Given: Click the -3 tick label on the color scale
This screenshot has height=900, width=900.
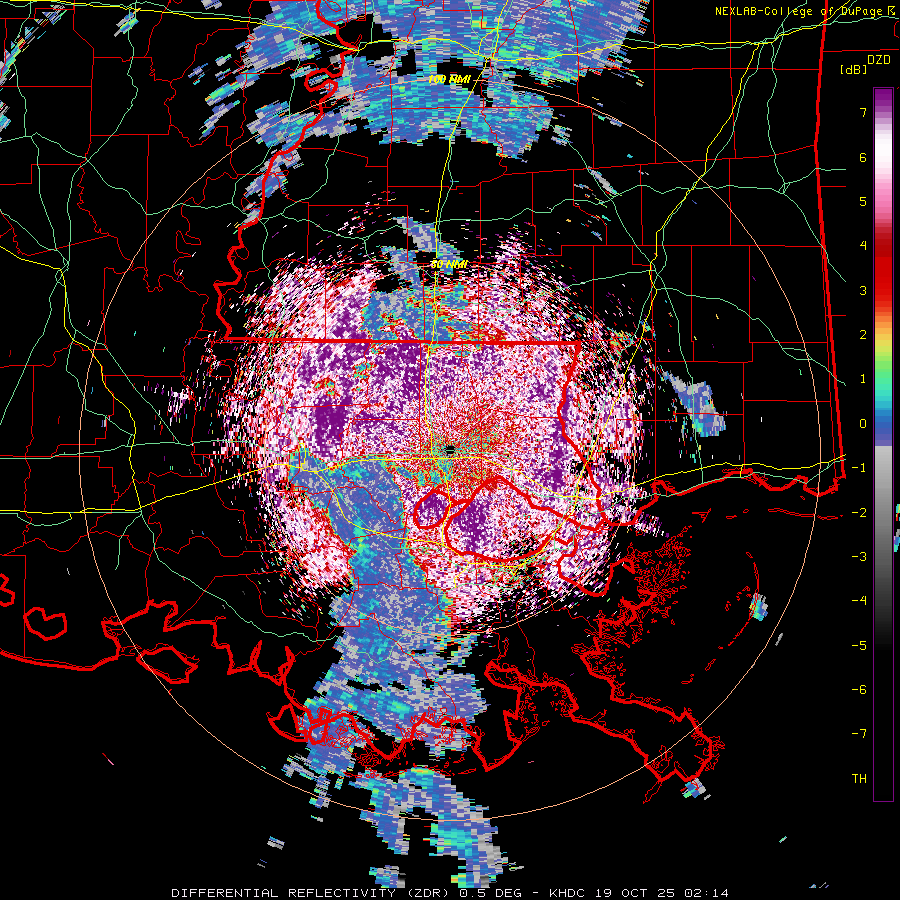Looking at the screenshot, I should (859, 557).
